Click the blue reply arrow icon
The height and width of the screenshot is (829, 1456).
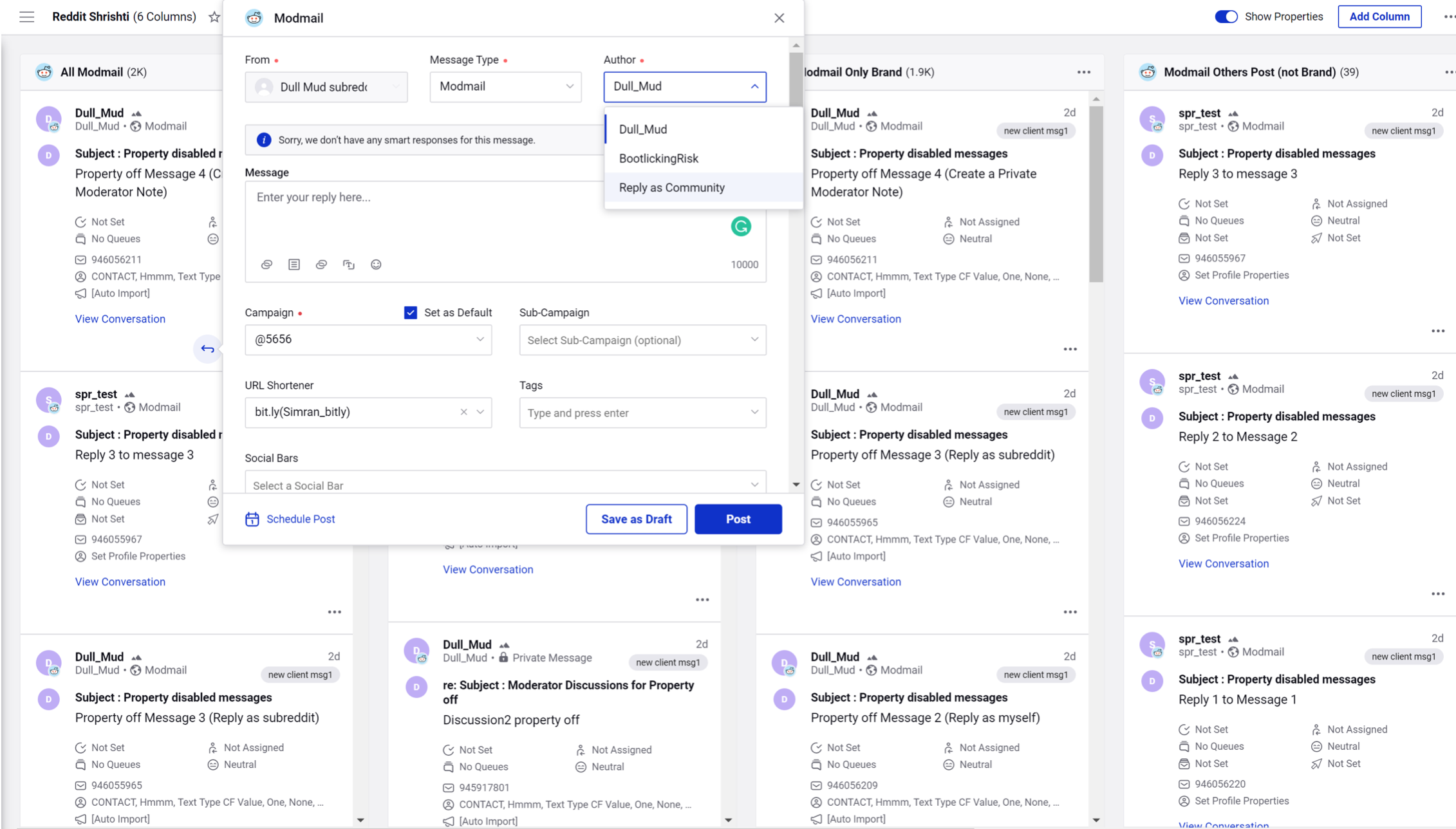[x=207, y=349]
